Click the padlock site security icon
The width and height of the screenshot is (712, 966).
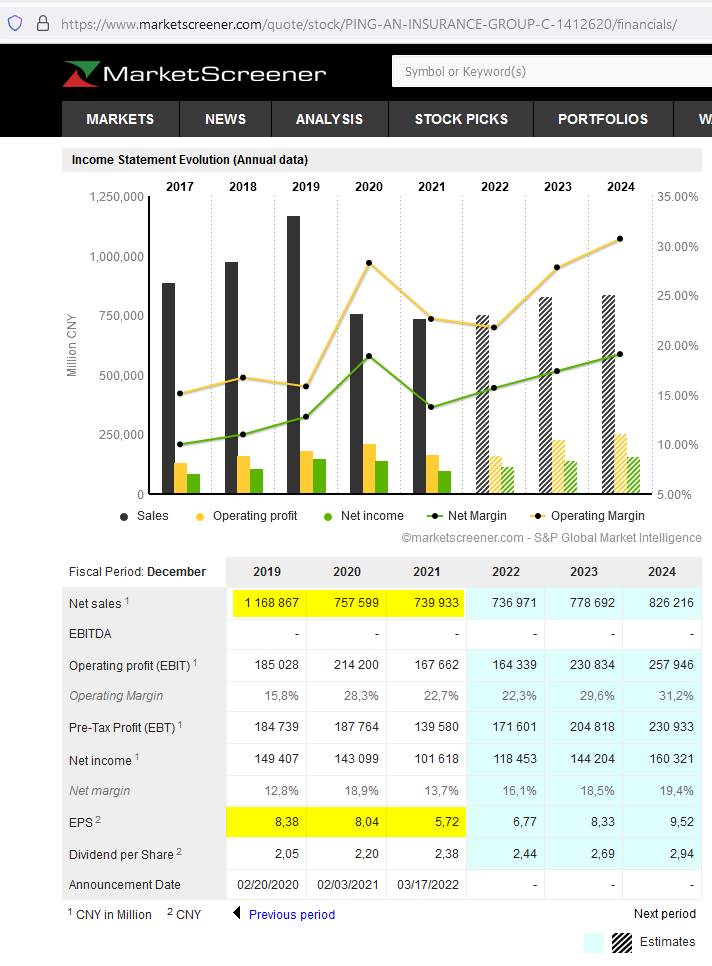[x=42, y=23]
